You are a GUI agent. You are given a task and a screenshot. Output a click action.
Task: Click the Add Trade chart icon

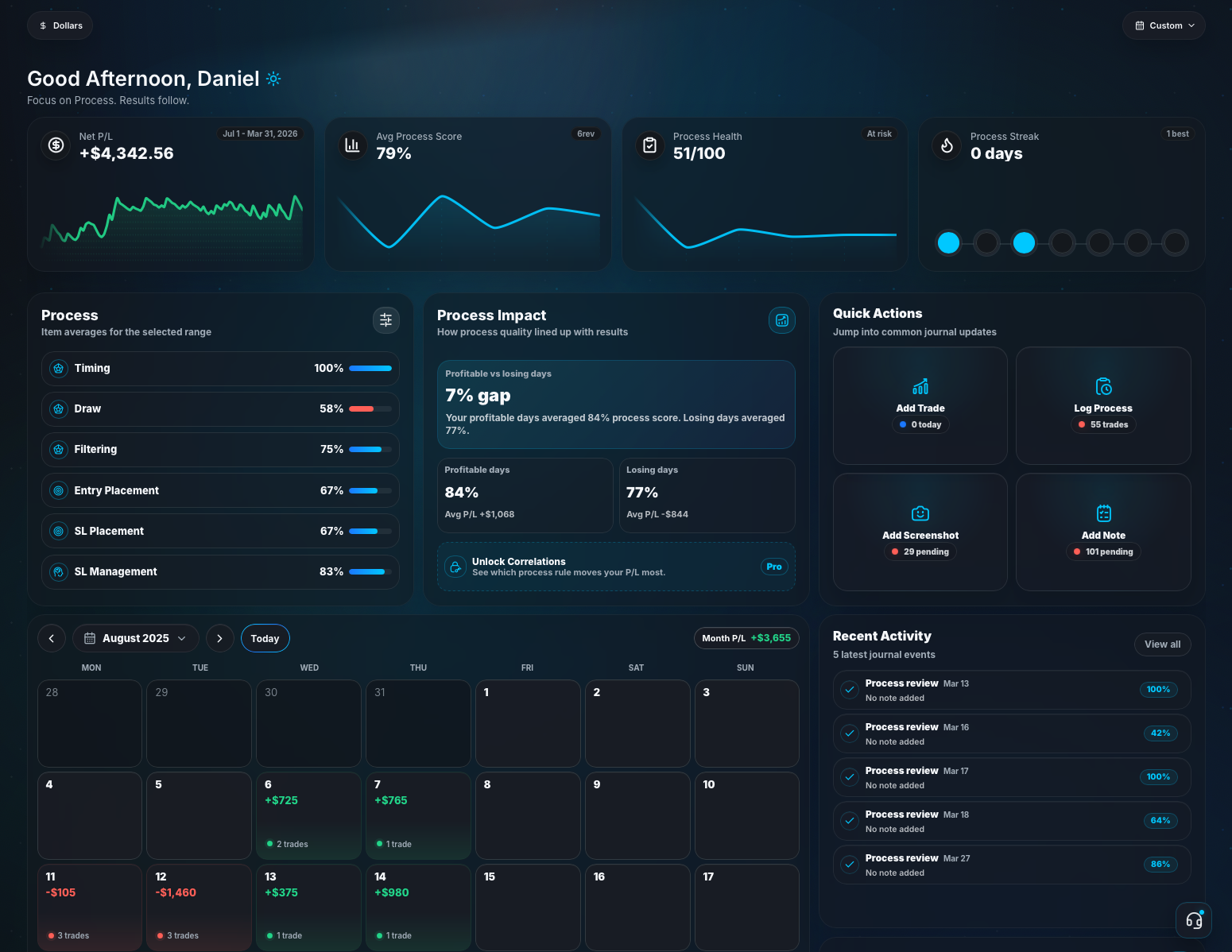(x=920, y=387)
